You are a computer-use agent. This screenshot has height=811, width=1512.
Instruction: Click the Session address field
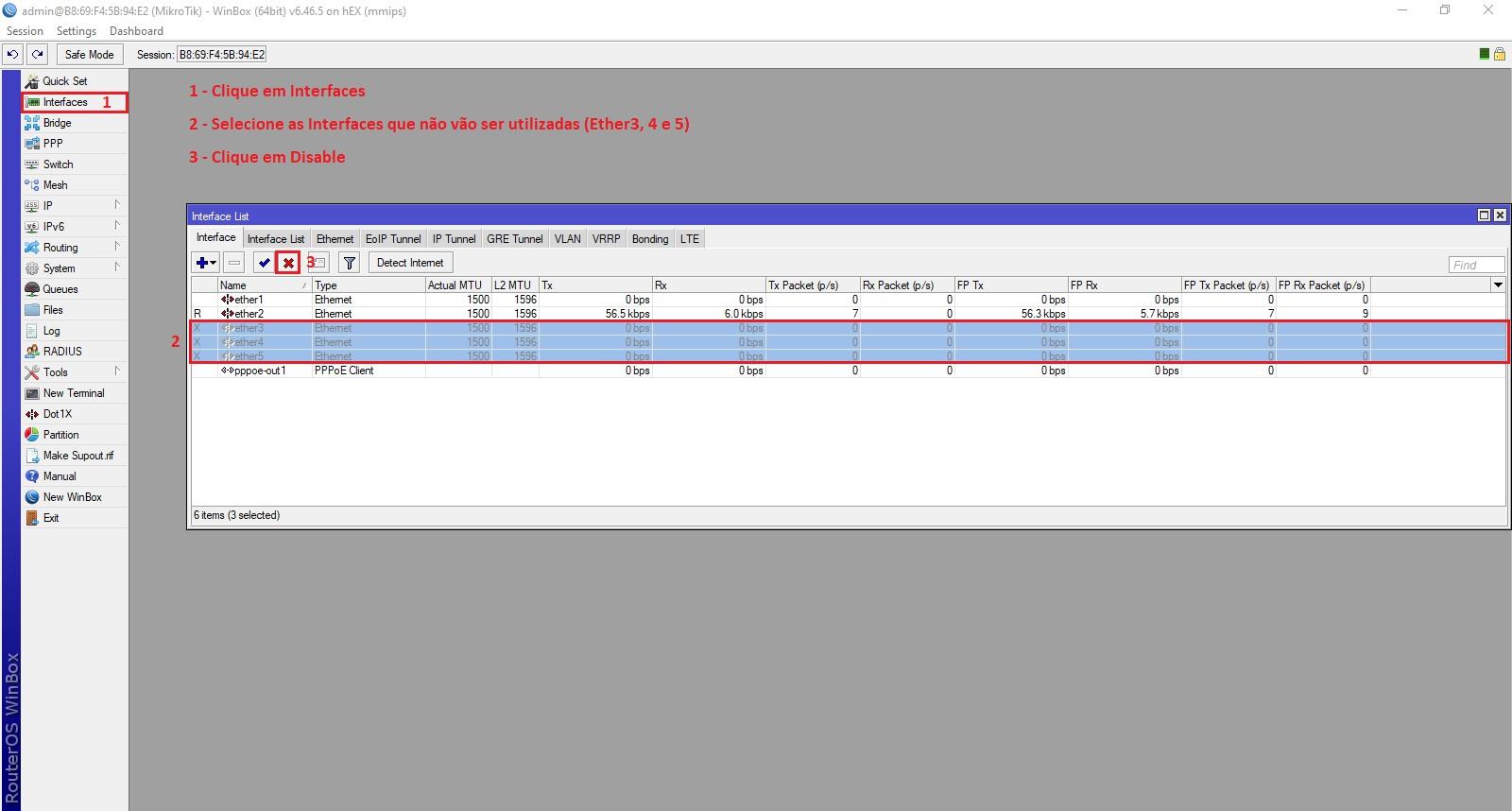pos(222,54)
